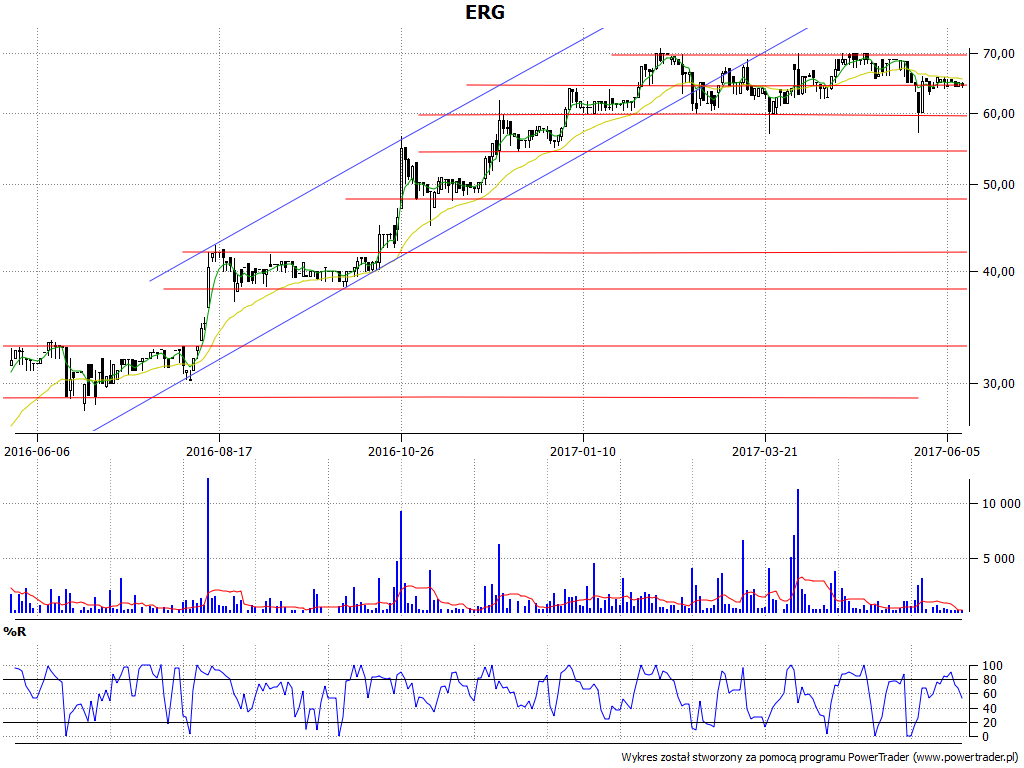
Task: Click the 2016-08-17 date label
Action: [219, 451]
